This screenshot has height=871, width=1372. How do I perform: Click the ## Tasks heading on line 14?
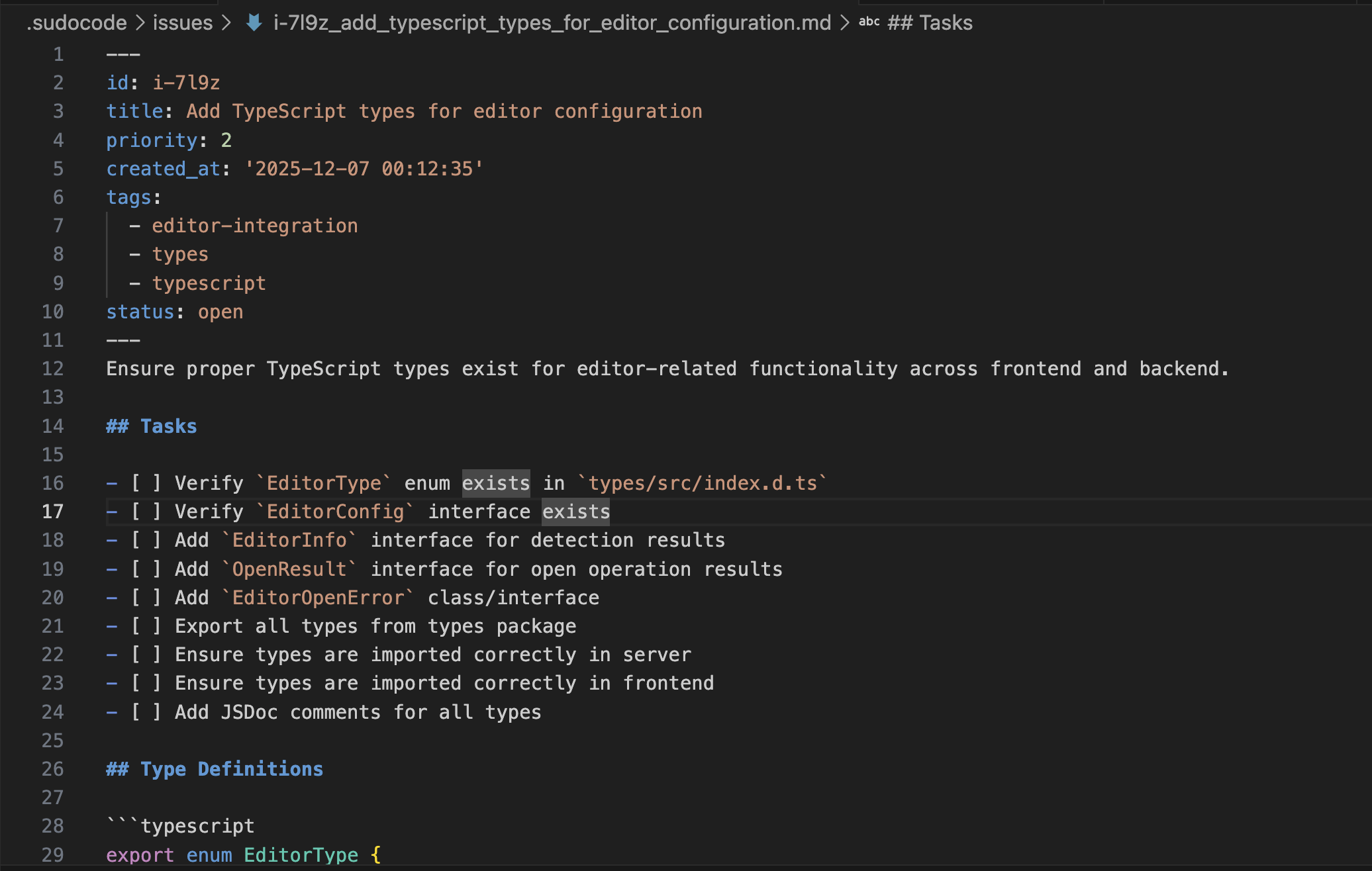(x=151, y=426)
